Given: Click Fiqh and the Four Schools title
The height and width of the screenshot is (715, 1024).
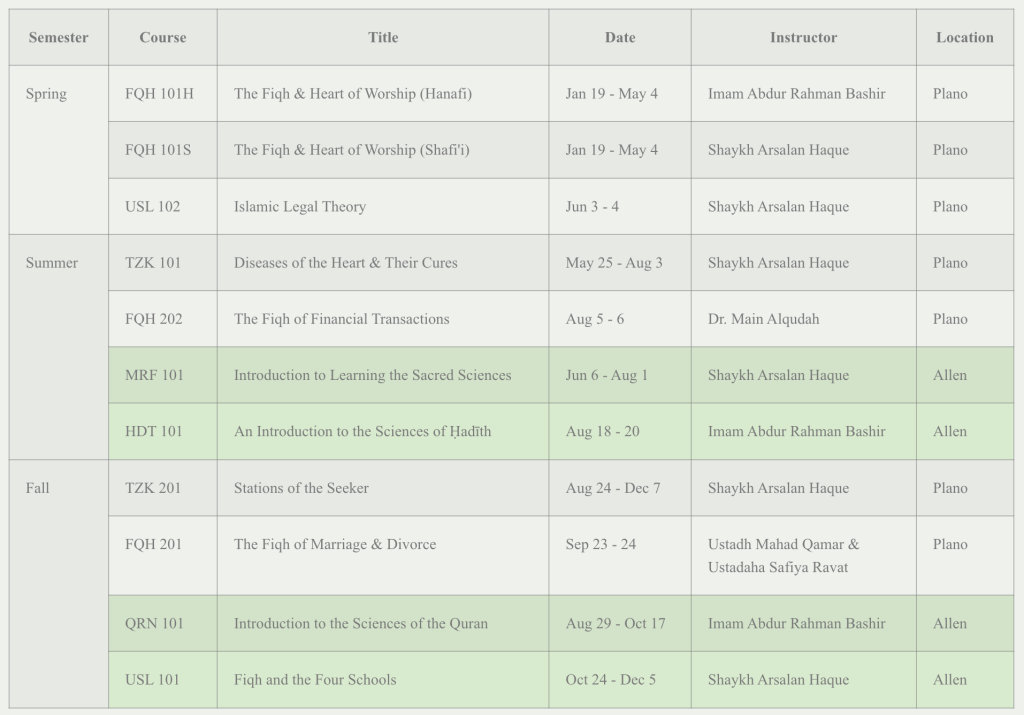Looking at the screenshot, I should pos(315,680).
